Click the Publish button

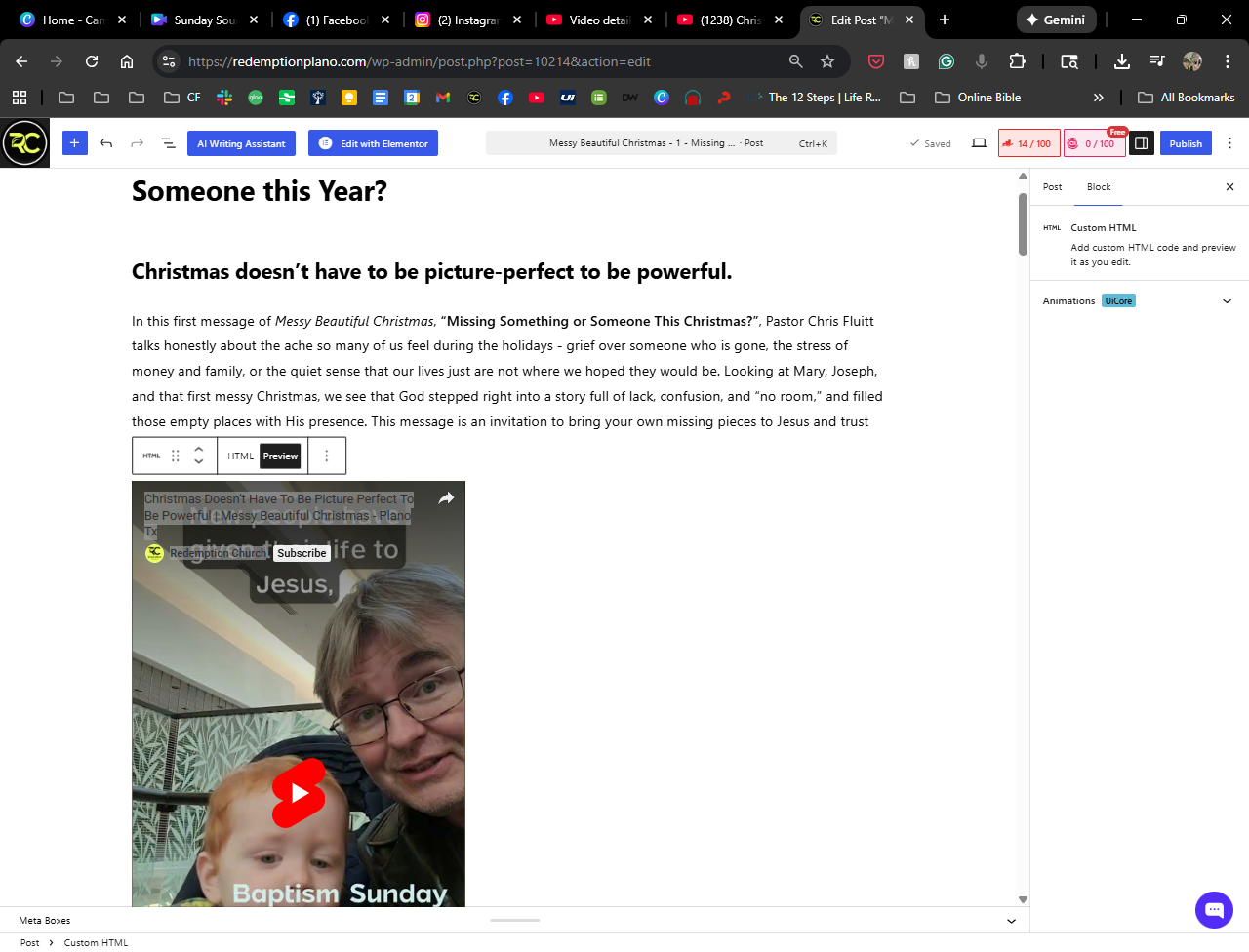(1186, 143)
